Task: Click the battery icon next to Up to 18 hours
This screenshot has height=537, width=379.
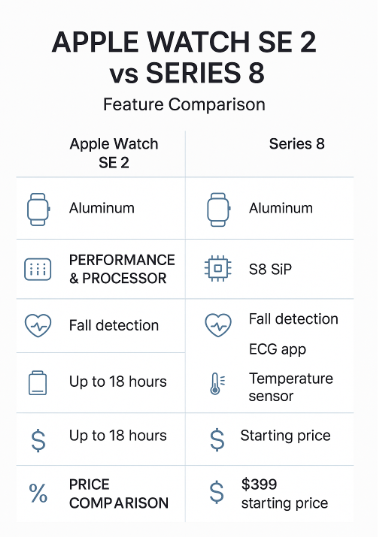Action: tap(37, 383)
